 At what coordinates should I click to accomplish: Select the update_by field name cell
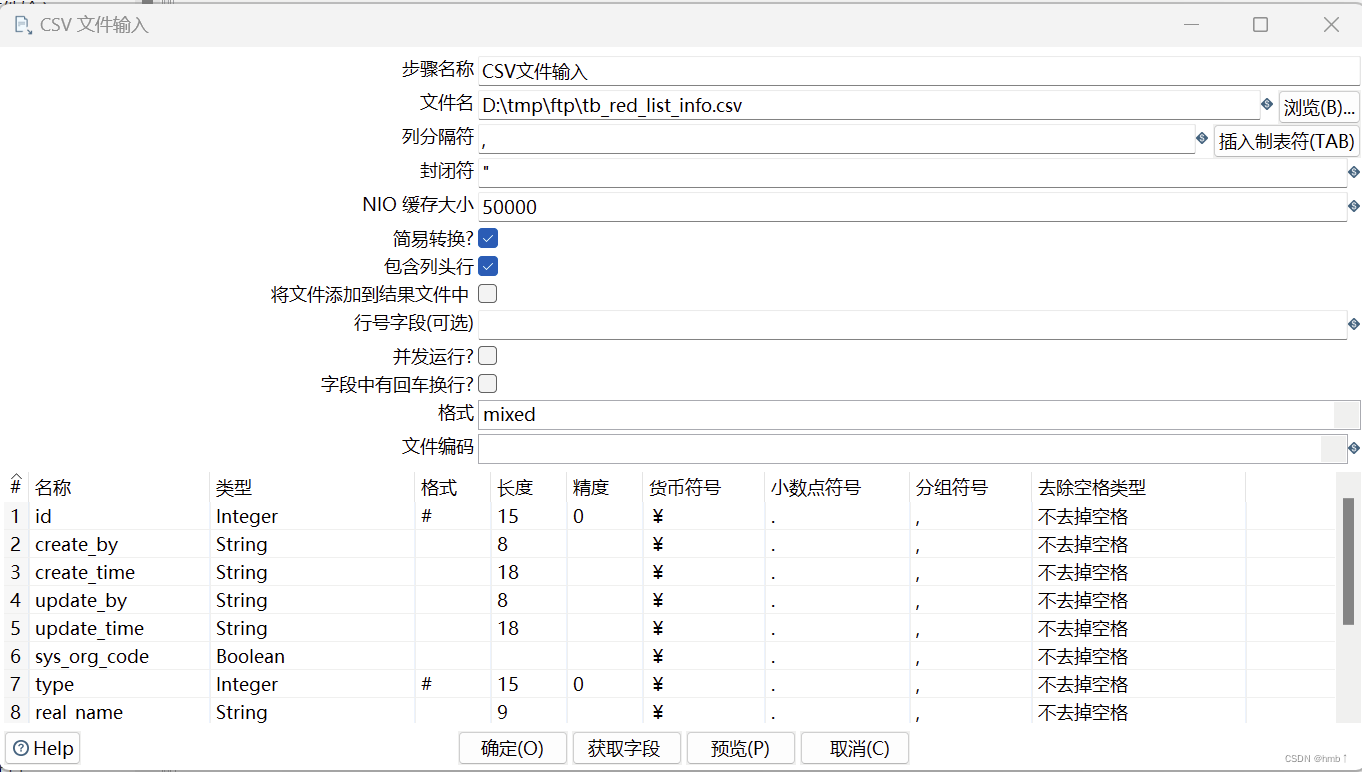click(x=119, y=600)
